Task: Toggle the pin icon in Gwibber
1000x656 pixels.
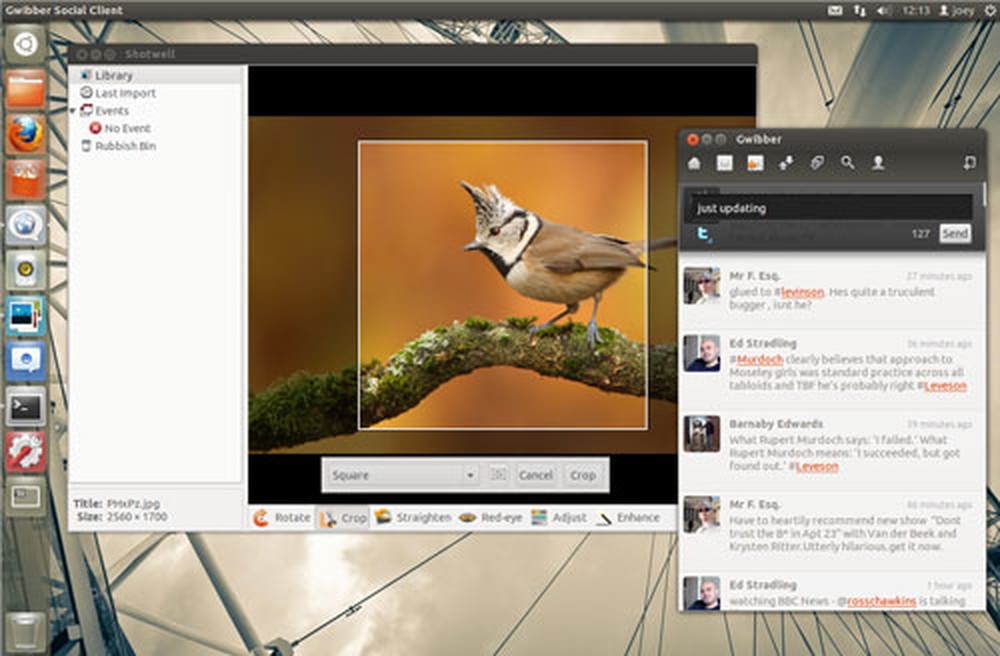Action: [968, 162]
